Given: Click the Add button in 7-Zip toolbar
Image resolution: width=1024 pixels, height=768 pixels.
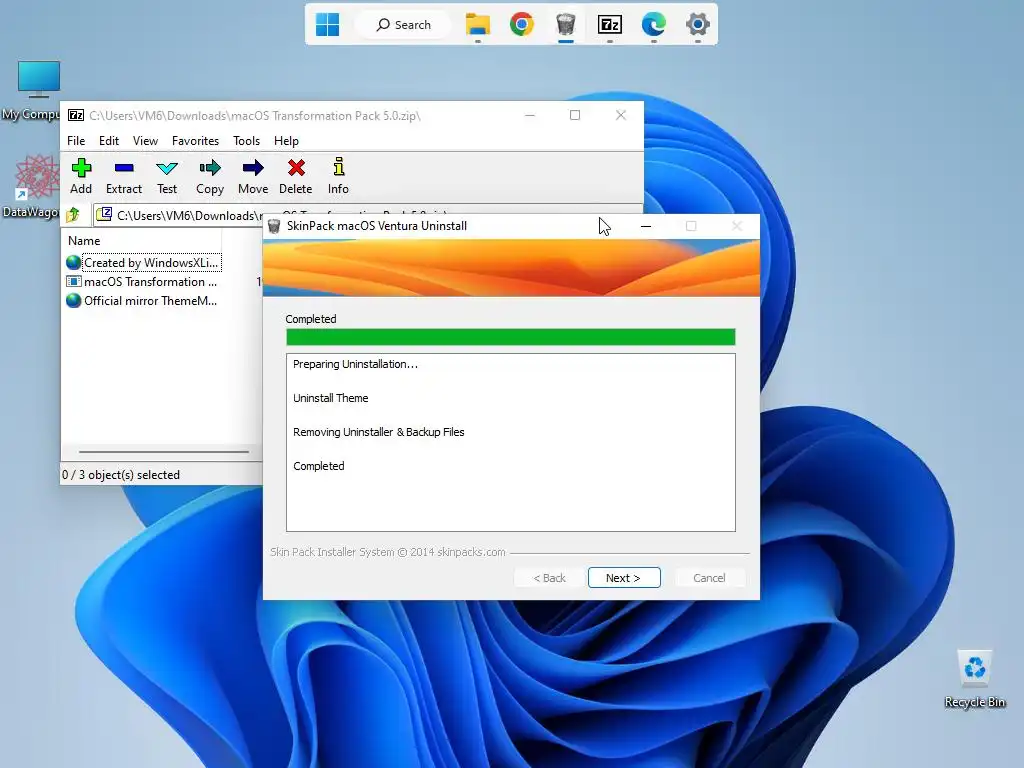Looking at the screenshot, I should coord(81,176).
